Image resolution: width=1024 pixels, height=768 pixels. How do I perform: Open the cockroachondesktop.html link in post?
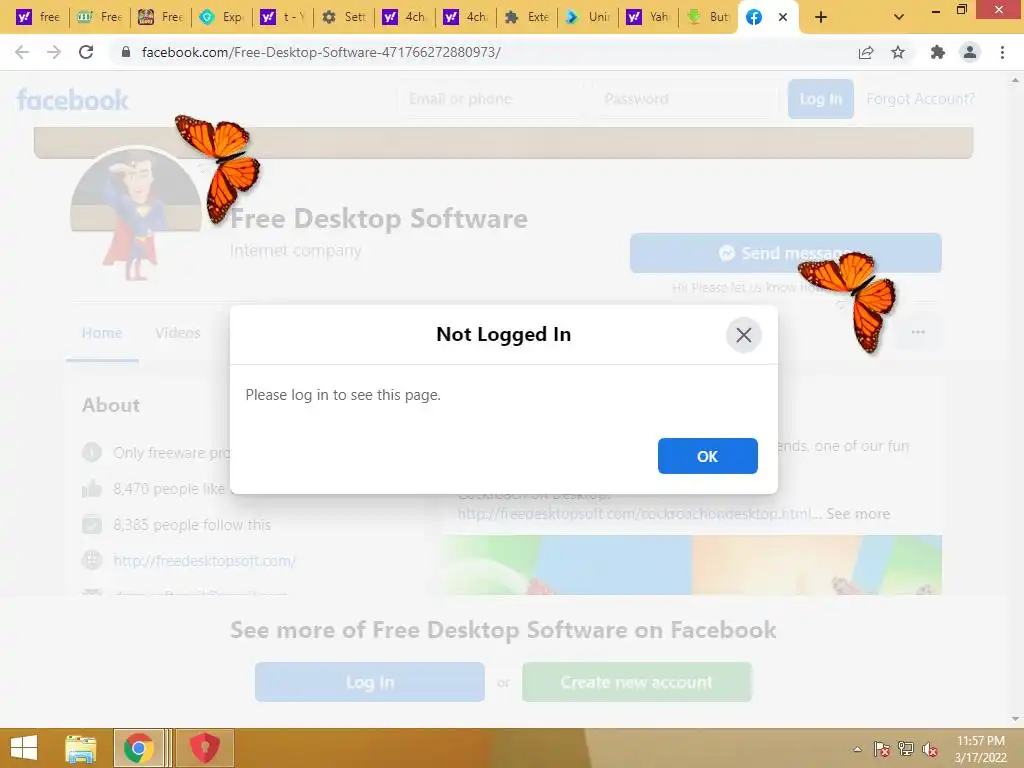[639, 514]
